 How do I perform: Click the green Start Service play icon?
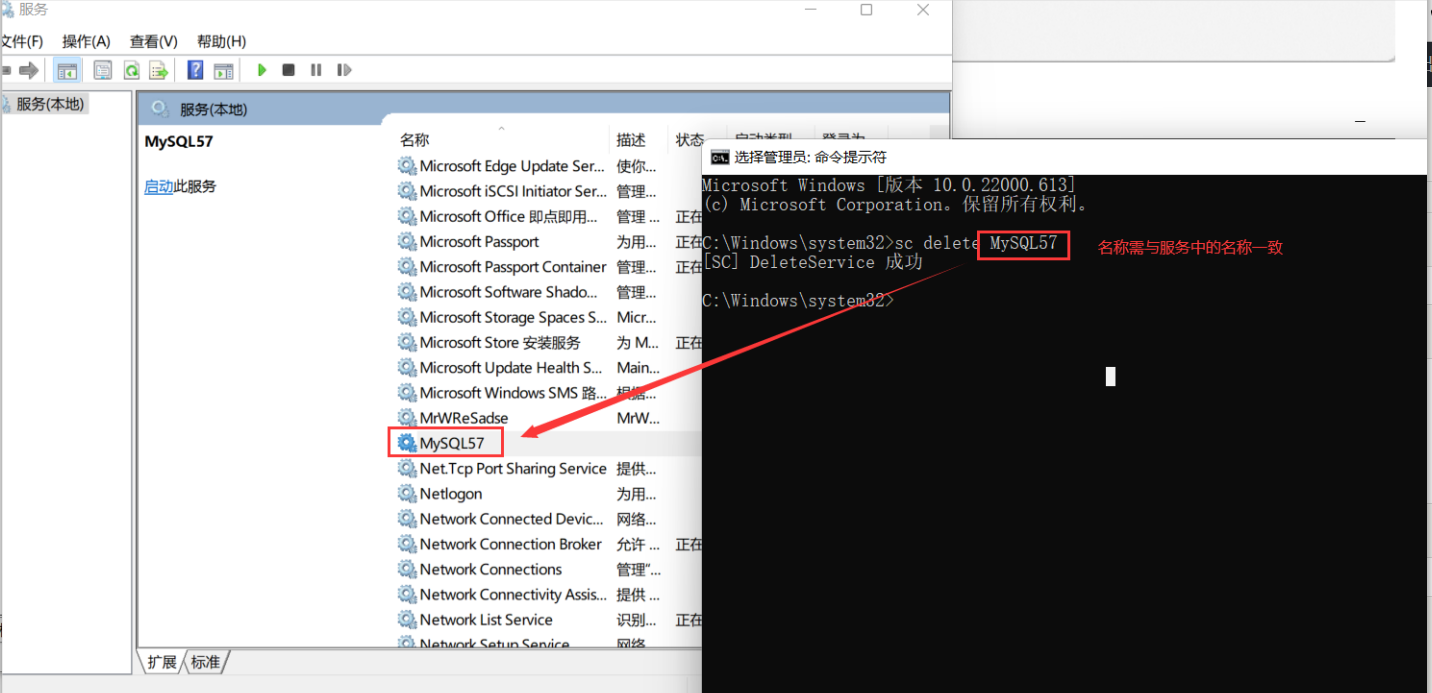coord(262,70)
